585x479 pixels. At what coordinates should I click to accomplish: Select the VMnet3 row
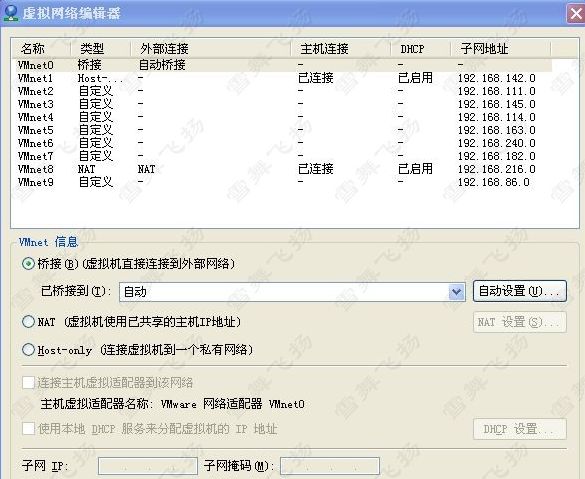point(282,104)
